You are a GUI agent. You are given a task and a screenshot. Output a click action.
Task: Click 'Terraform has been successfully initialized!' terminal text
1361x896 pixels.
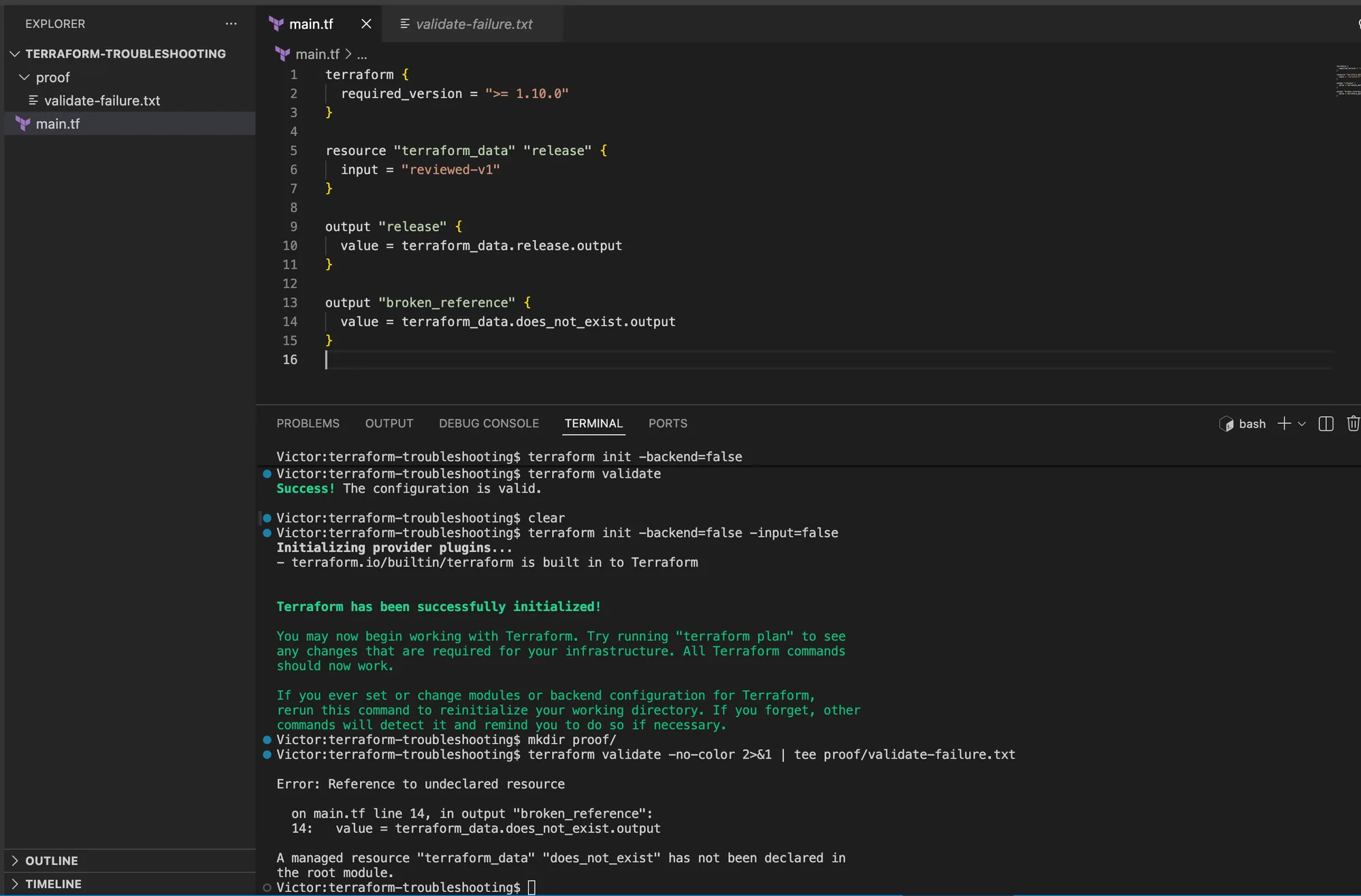pos(438,606)
